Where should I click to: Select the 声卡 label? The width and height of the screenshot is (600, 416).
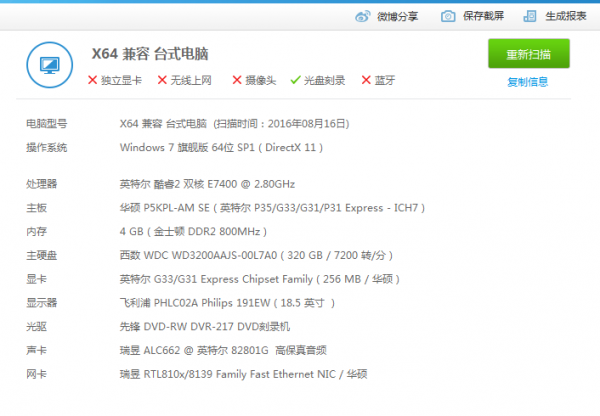tap(36, 350)
